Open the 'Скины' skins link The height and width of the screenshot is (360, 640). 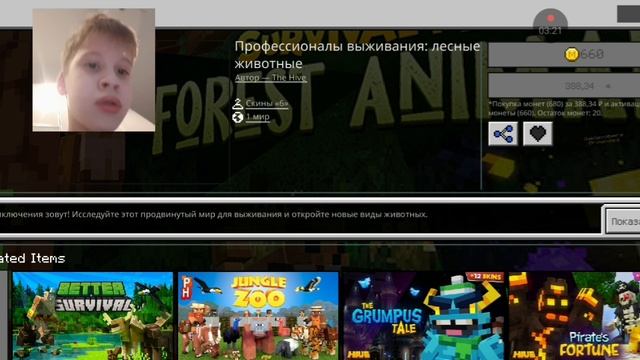point(267,104)
